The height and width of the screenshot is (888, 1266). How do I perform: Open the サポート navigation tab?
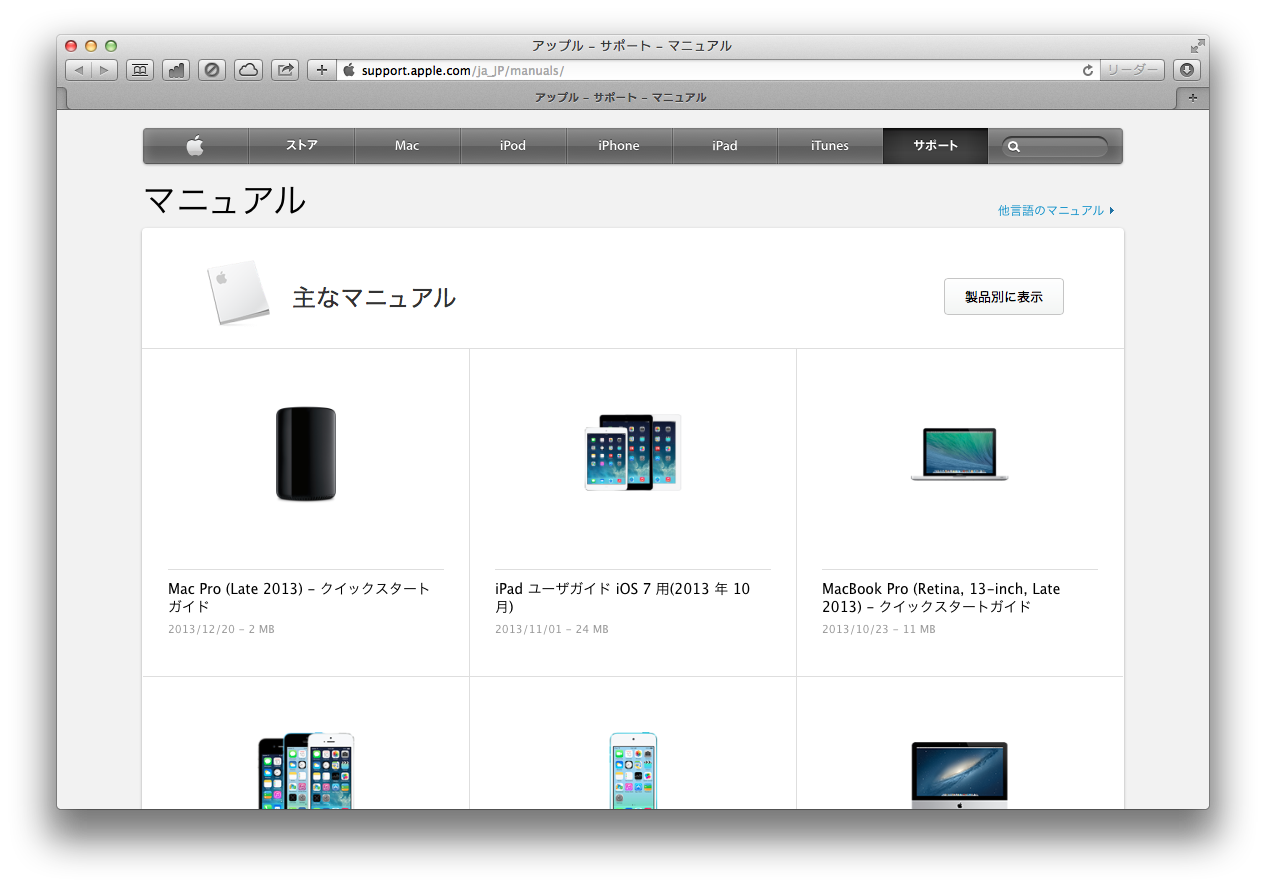point(935,146)
